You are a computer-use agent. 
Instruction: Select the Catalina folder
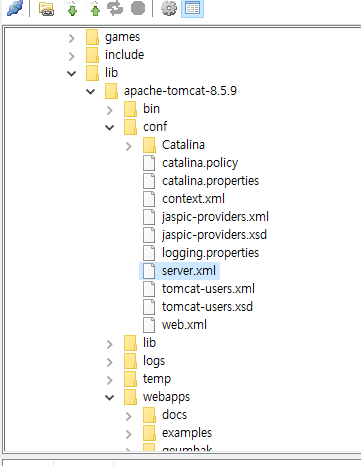click(x=183, y=145)
